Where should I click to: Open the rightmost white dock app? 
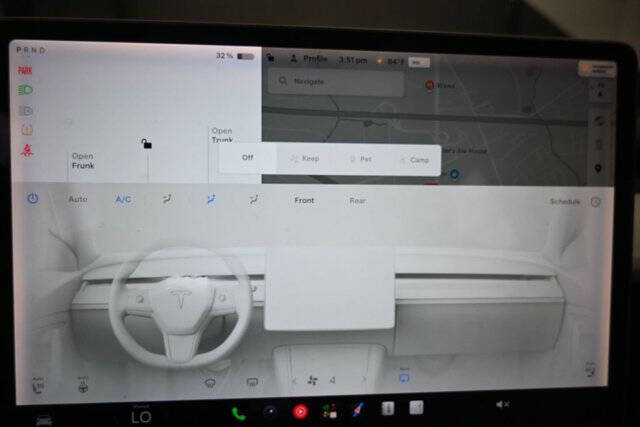point(416,407)
